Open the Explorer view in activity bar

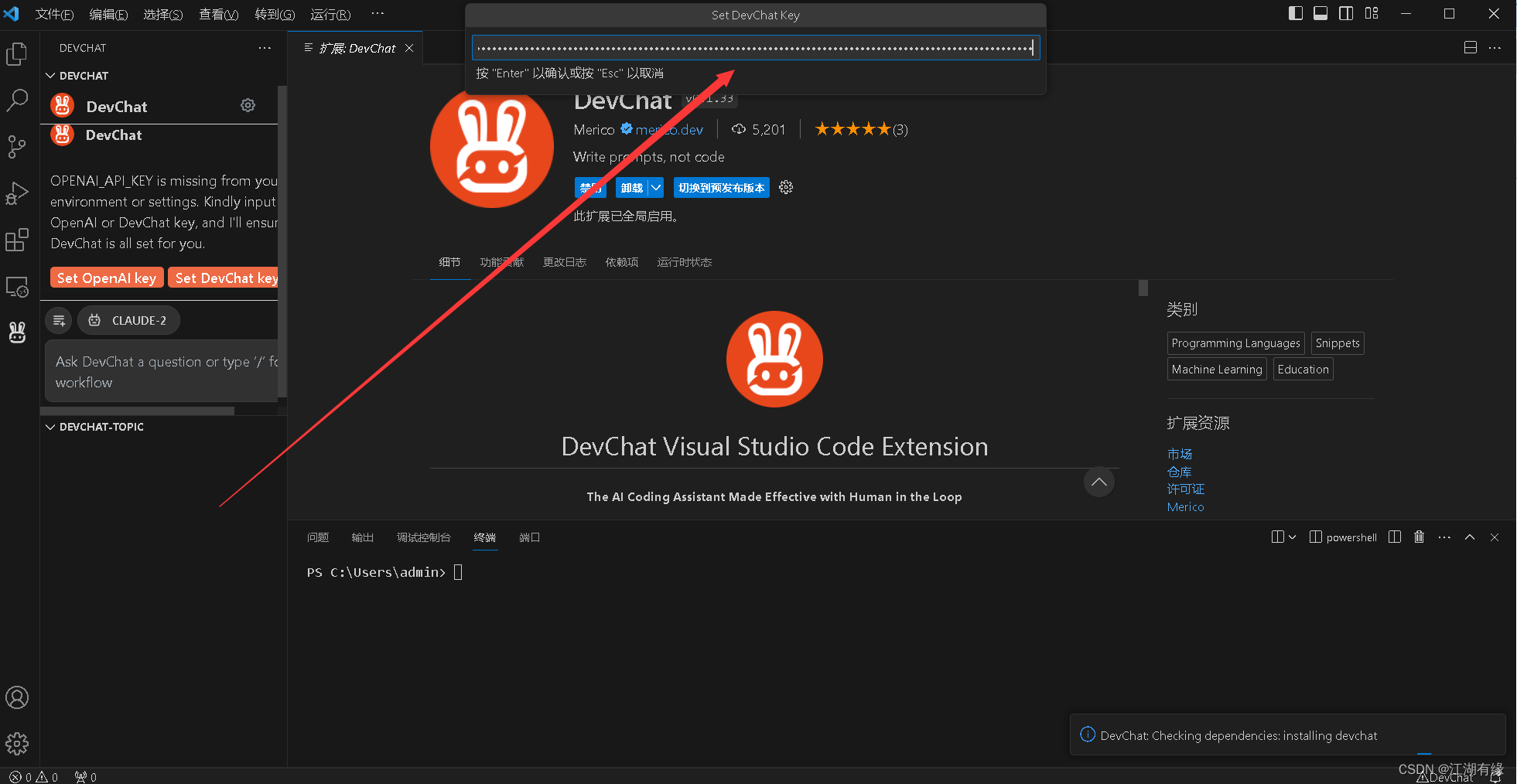[x=17, y=54]
